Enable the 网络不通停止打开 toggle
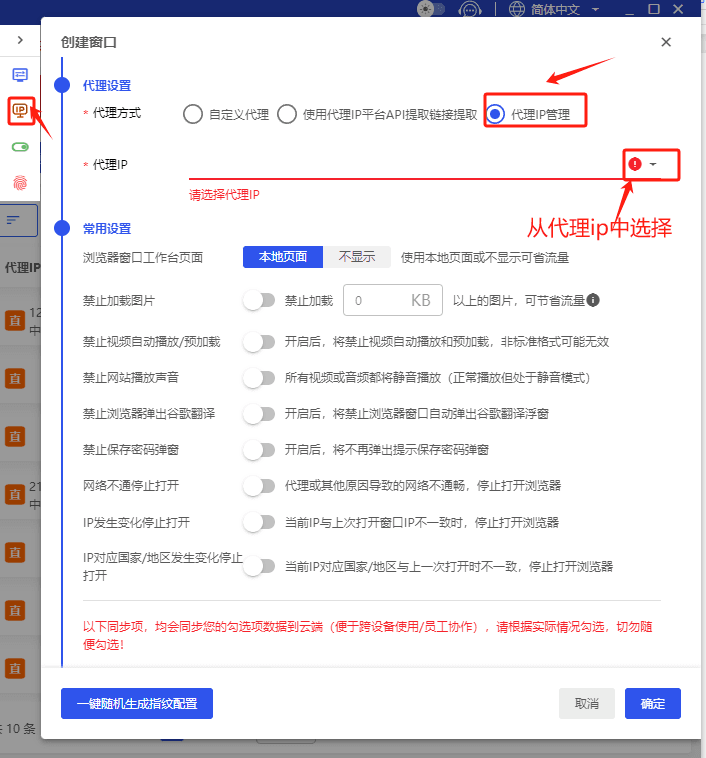The image size is (706, 758). click(x=258, y=486)
